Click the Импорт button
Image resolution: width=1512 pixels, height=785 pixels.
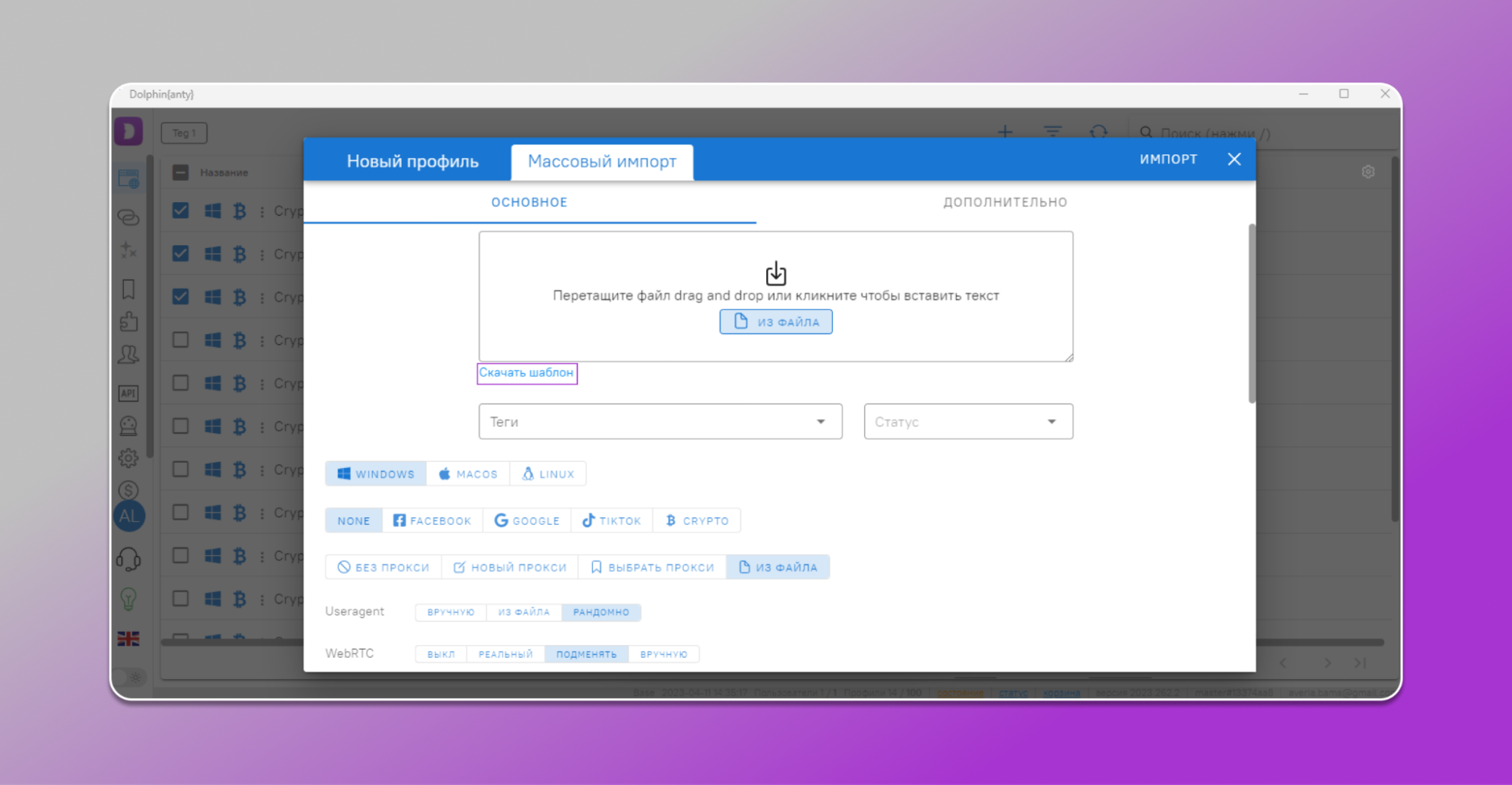point(1168,159)
